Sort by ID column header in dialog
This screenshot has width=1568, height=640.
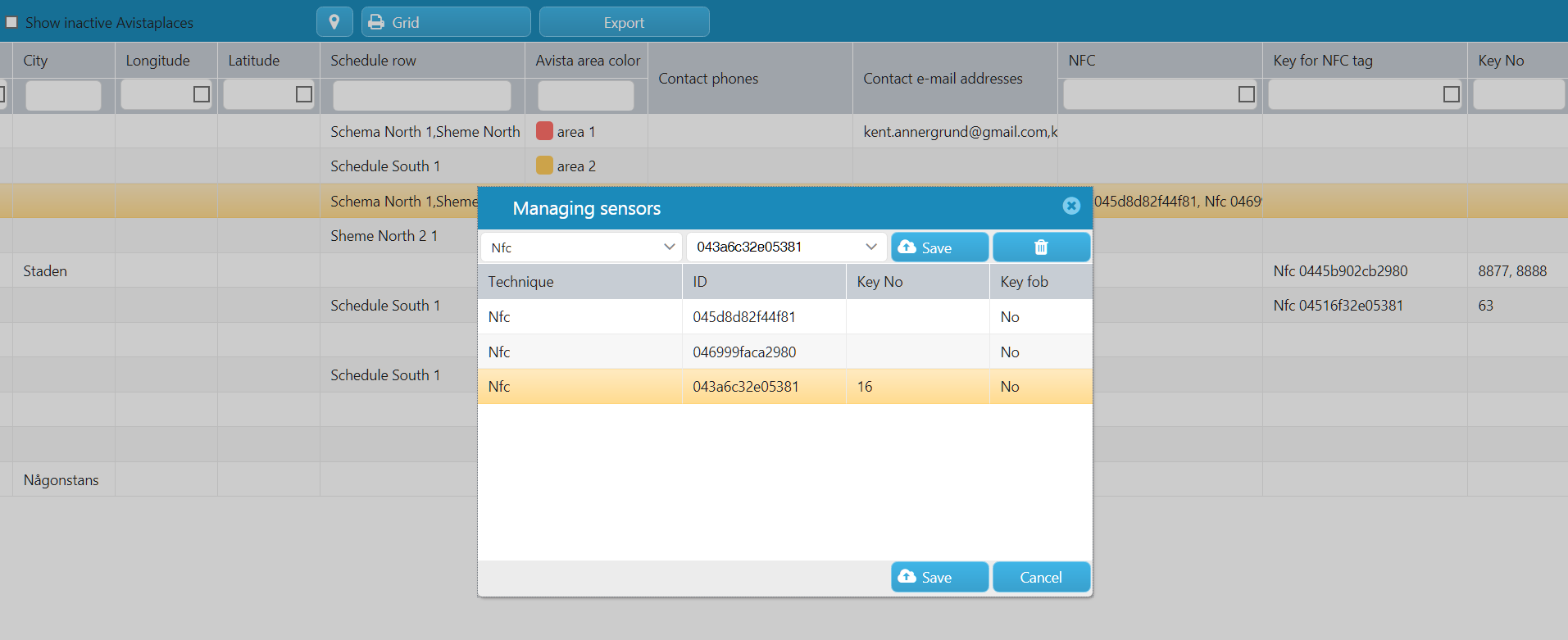click(x=764, y=282)
